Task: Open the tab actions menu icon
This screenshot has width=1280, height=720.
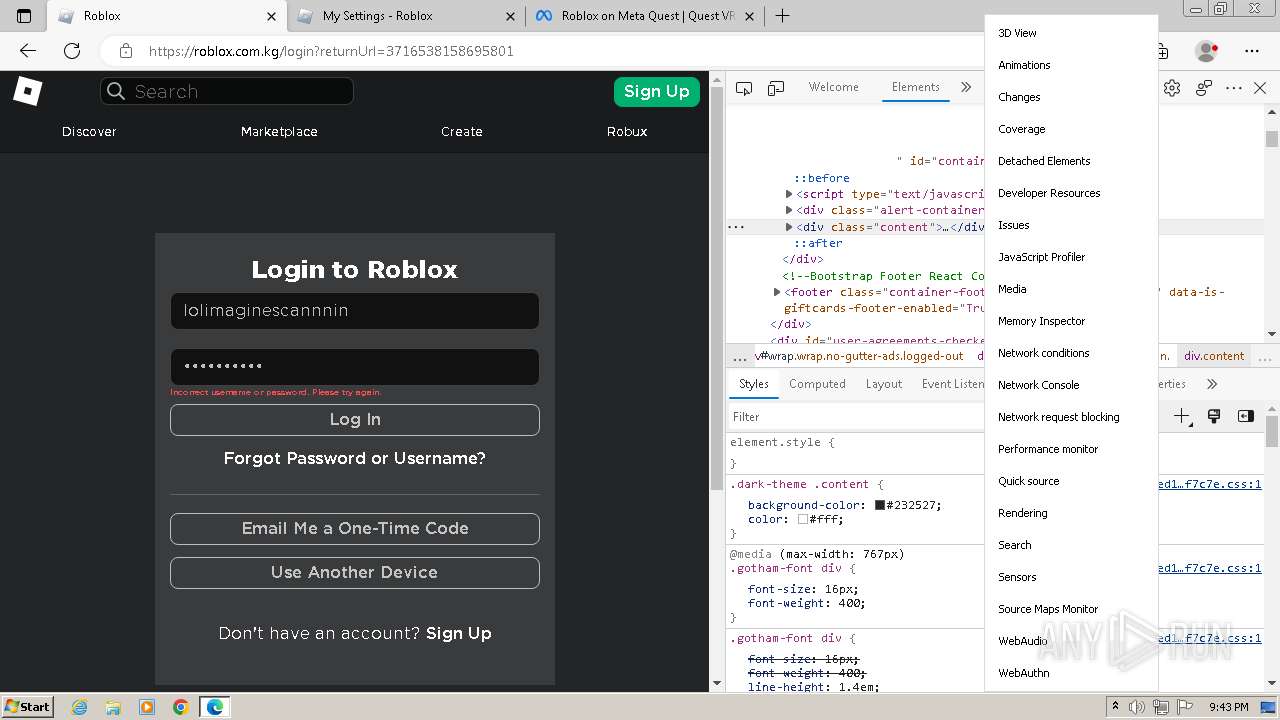Action: pos(24,16)
